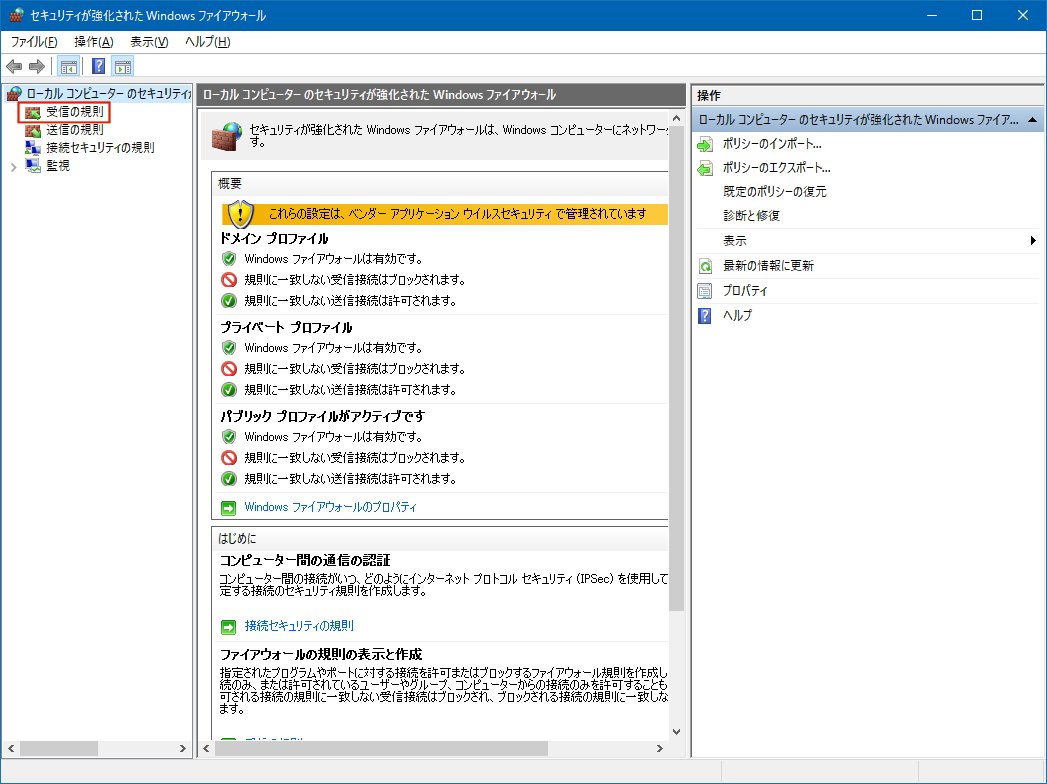This screenshot has height=784, width=1047.
Task: Select 送信の規則 in the tree
Action: pyautogui.click(x=75, y=130)
